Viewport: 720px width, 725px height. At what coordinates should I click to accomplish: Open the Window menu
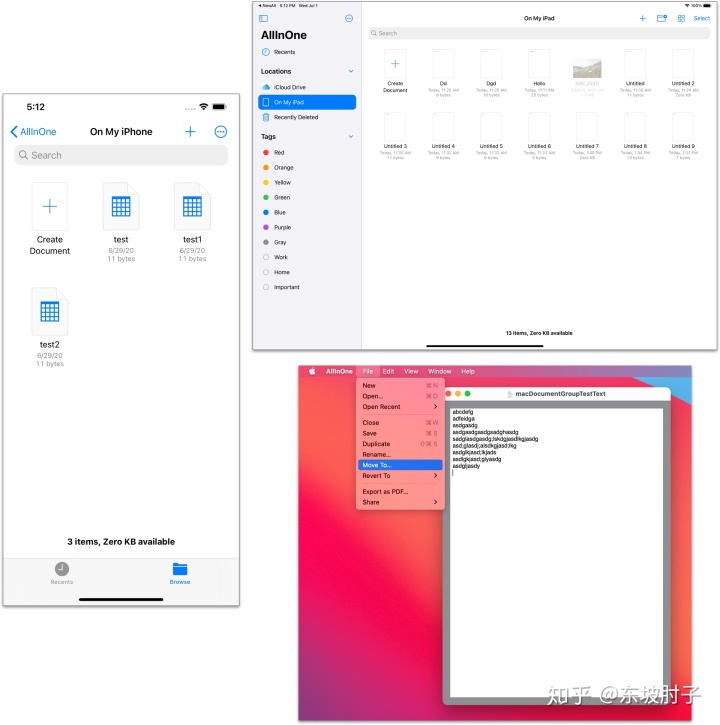coord(439,371)
